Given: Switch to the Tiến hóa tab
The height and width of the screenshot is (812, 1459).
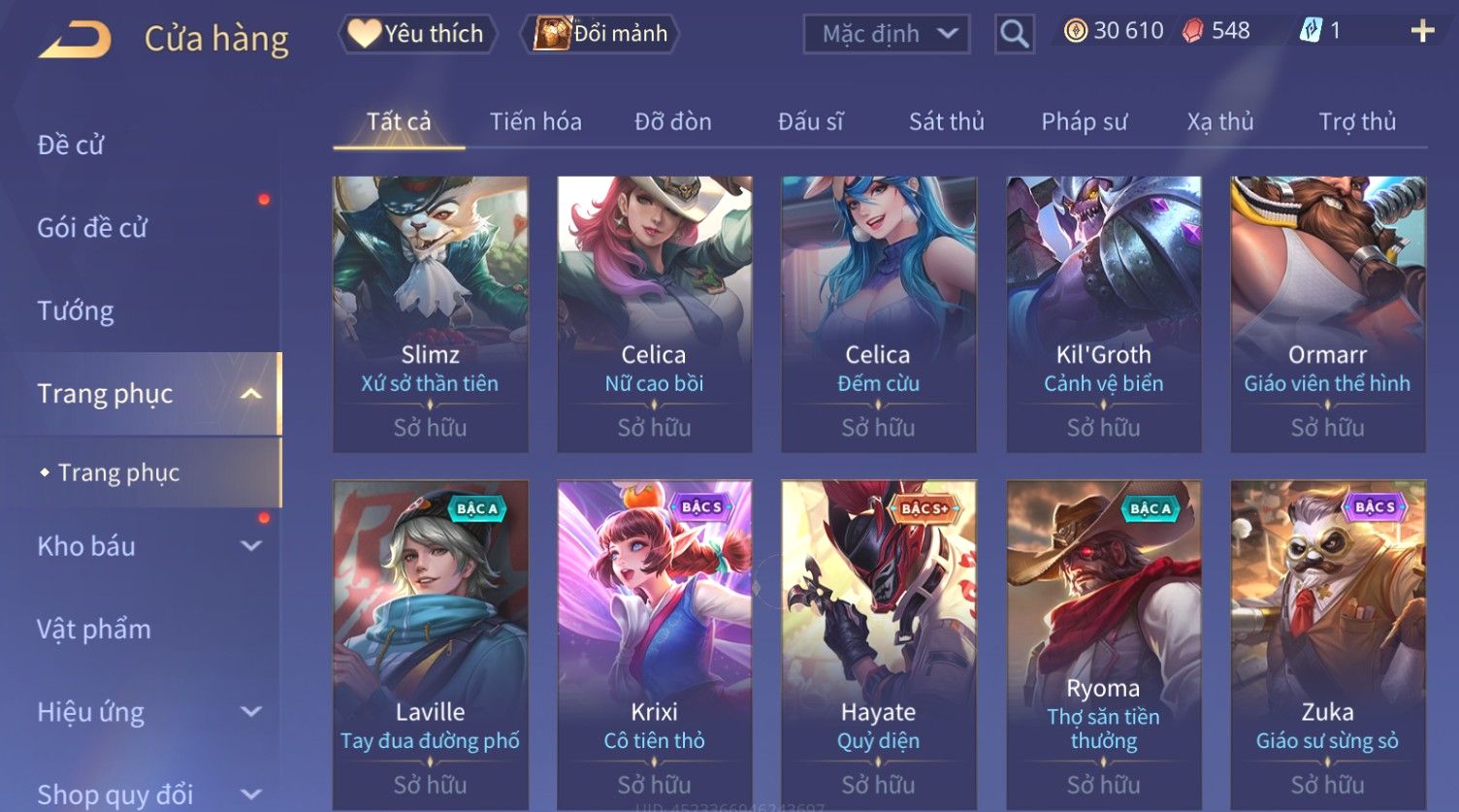Looking at the screenshot, I should [535, 122].
